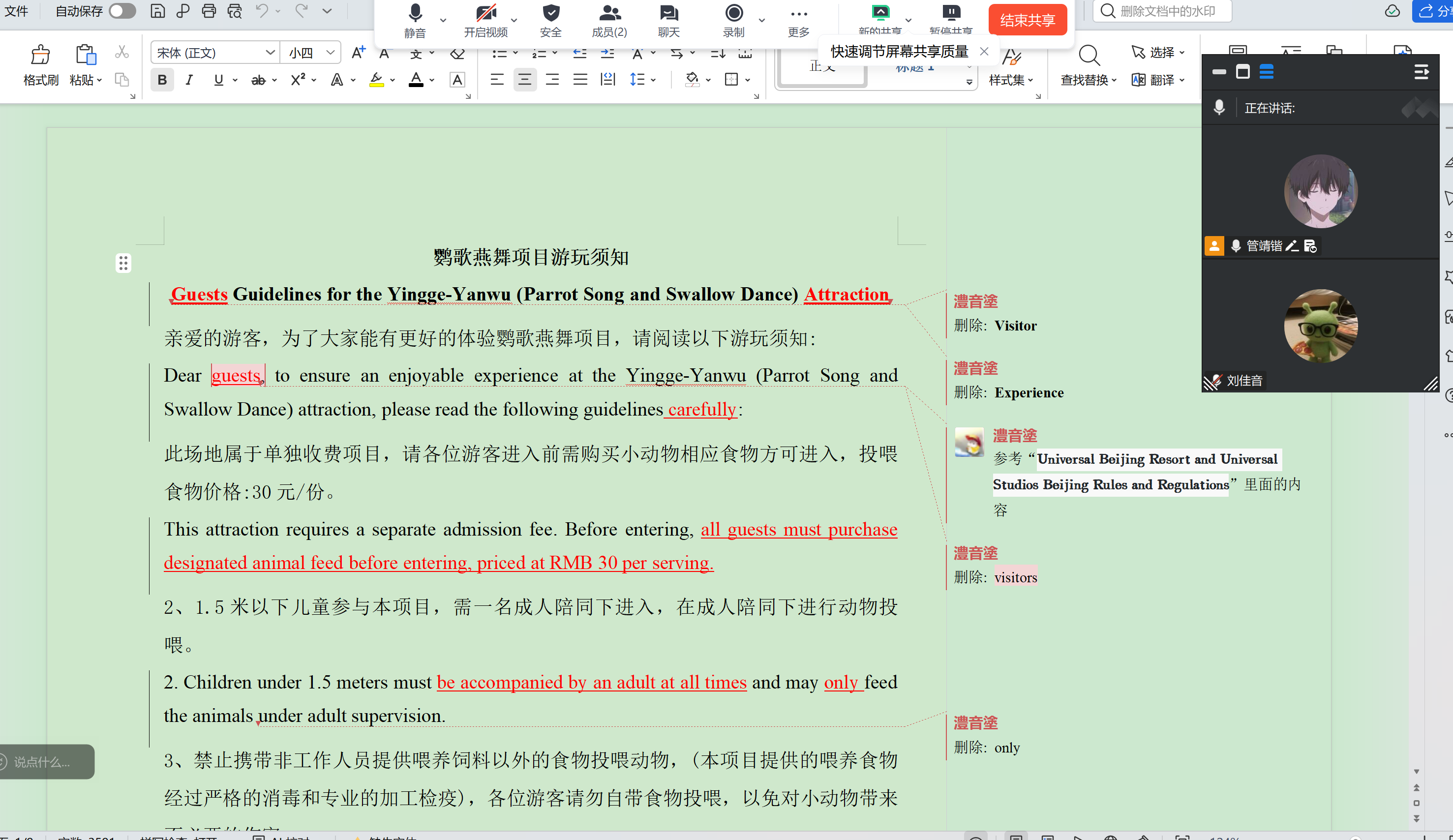Expand Translate (翻译) dropdown
The width and height of the screenshot is (1453, 840).
click(1182, 80)
